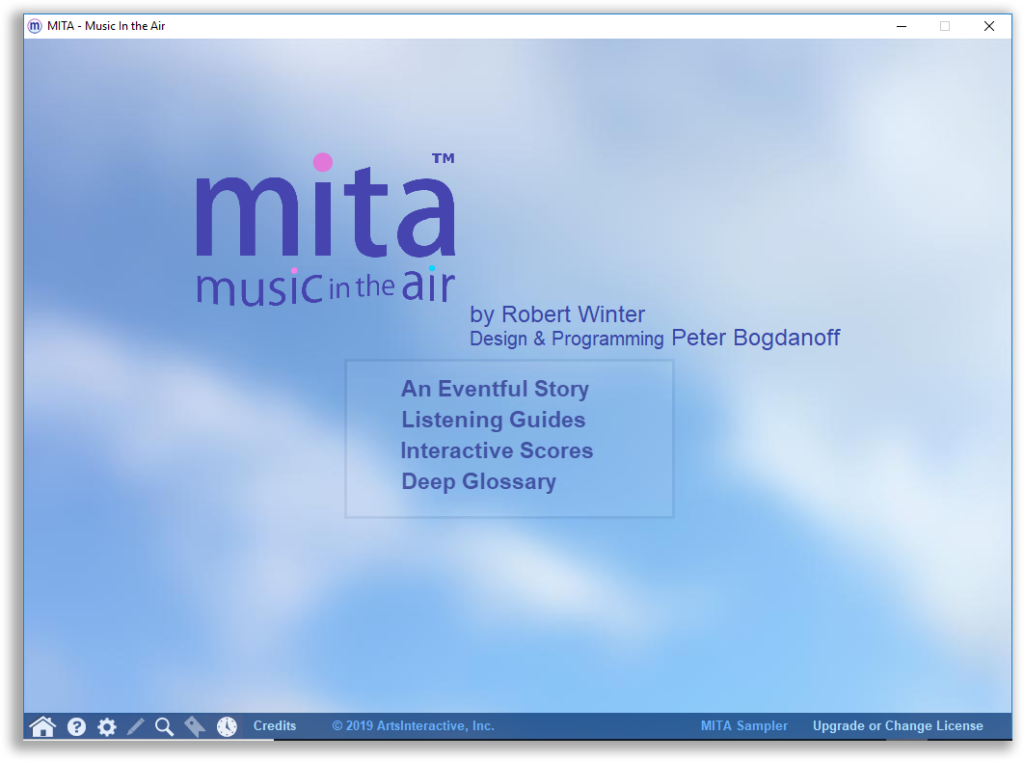Open the Home screen icon

click(41, 726)
